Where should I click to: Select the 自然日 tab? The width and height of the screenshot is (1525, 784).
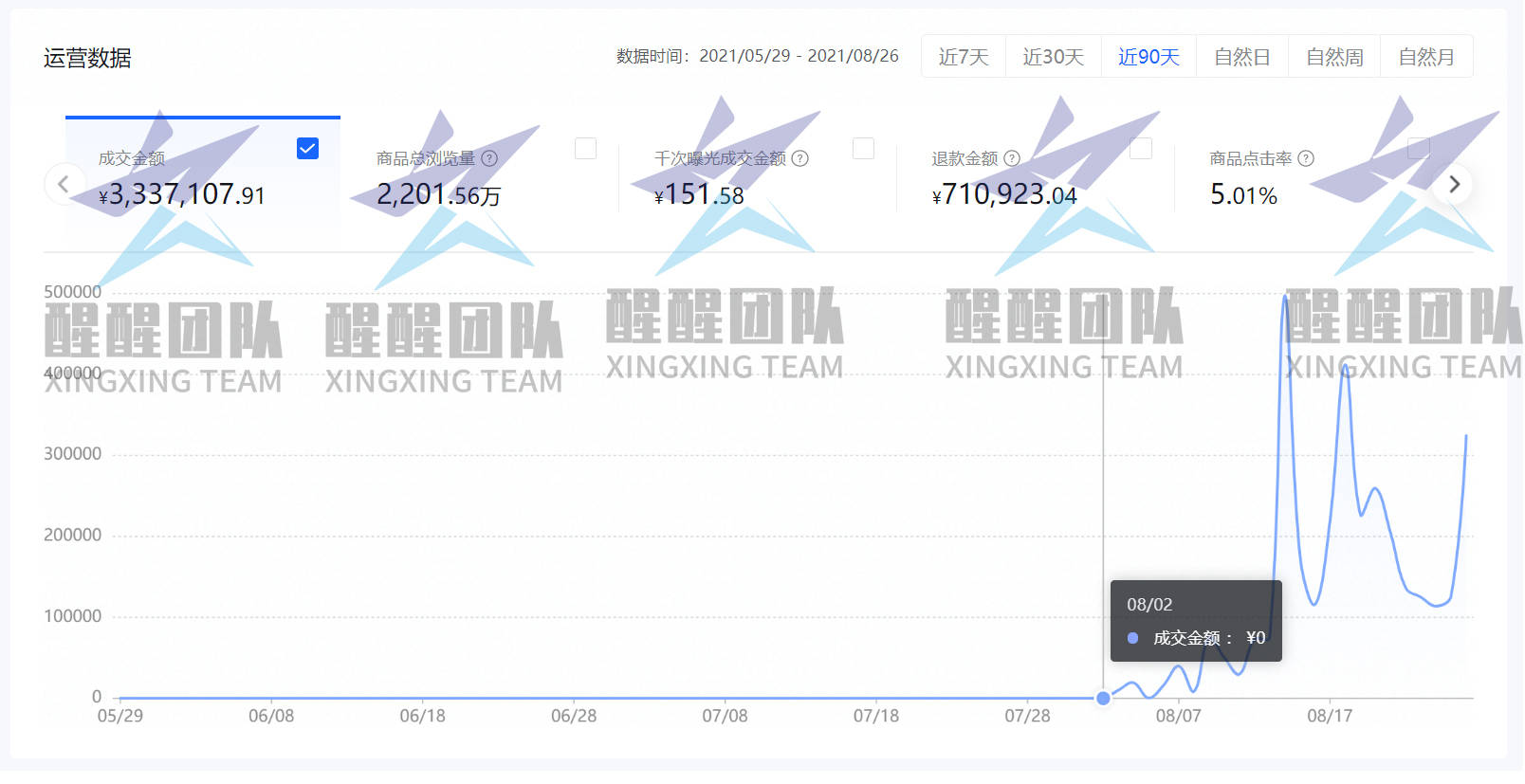coord(1242,57)
